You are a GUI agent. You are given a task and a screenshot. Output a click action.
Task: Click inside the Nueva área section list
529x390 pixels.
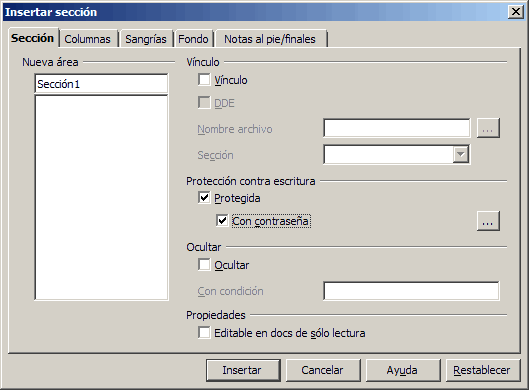coord(101,197)
